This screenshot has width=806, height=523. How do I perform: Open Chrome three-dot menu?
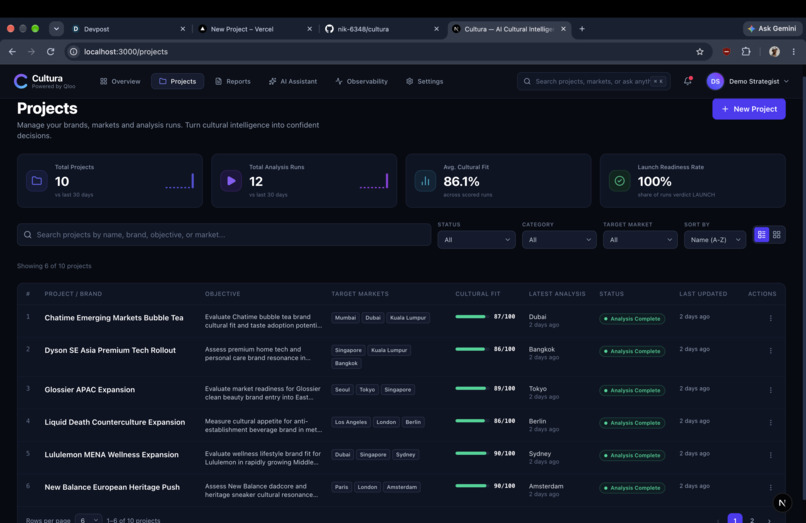point(794,51)
